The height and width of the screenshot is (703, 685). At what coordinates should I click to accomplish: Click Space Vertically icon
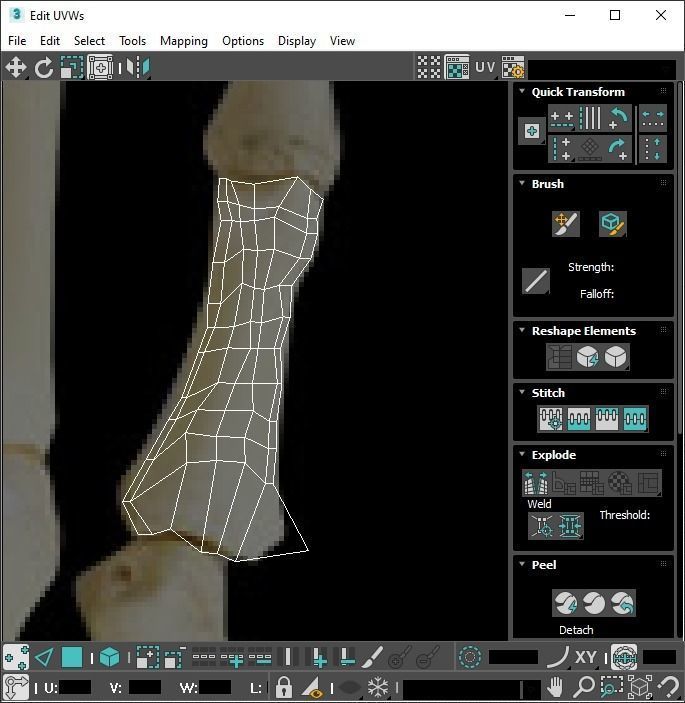(x=653, y=149)
